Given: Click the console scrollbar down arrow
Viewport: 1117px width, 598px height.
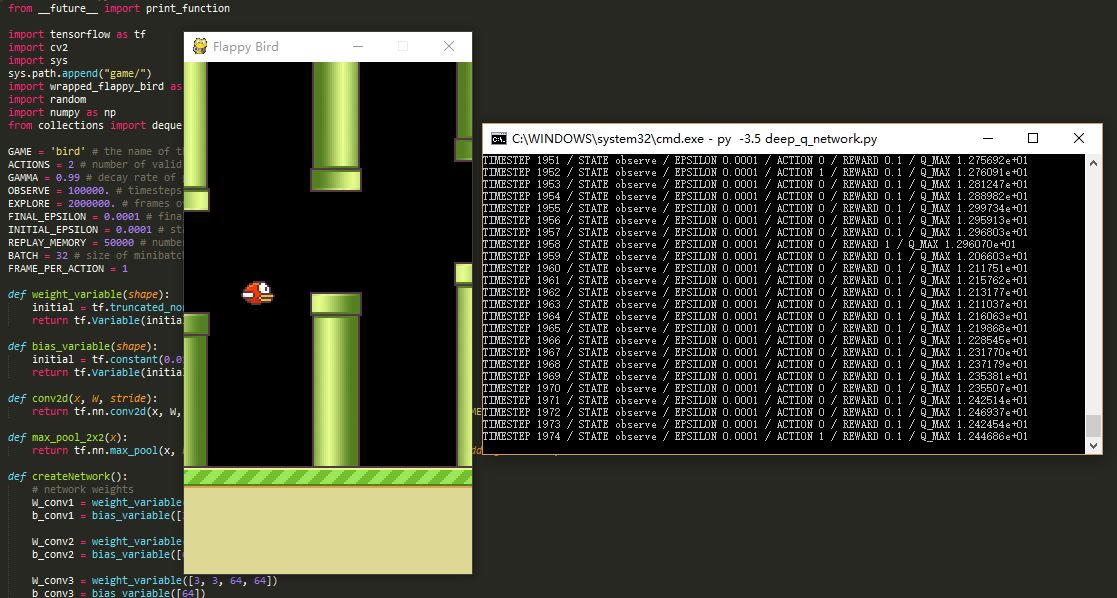Looking at the screenshot, I should [x=1094, y=447].
